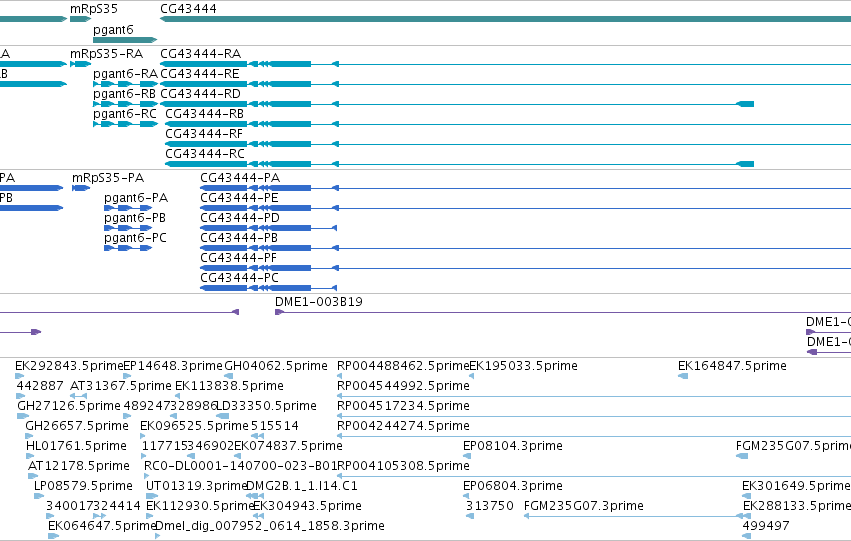Screen dimensions: 851x541
Task: Click the 313750 feature label
Action: pos(490,506)
